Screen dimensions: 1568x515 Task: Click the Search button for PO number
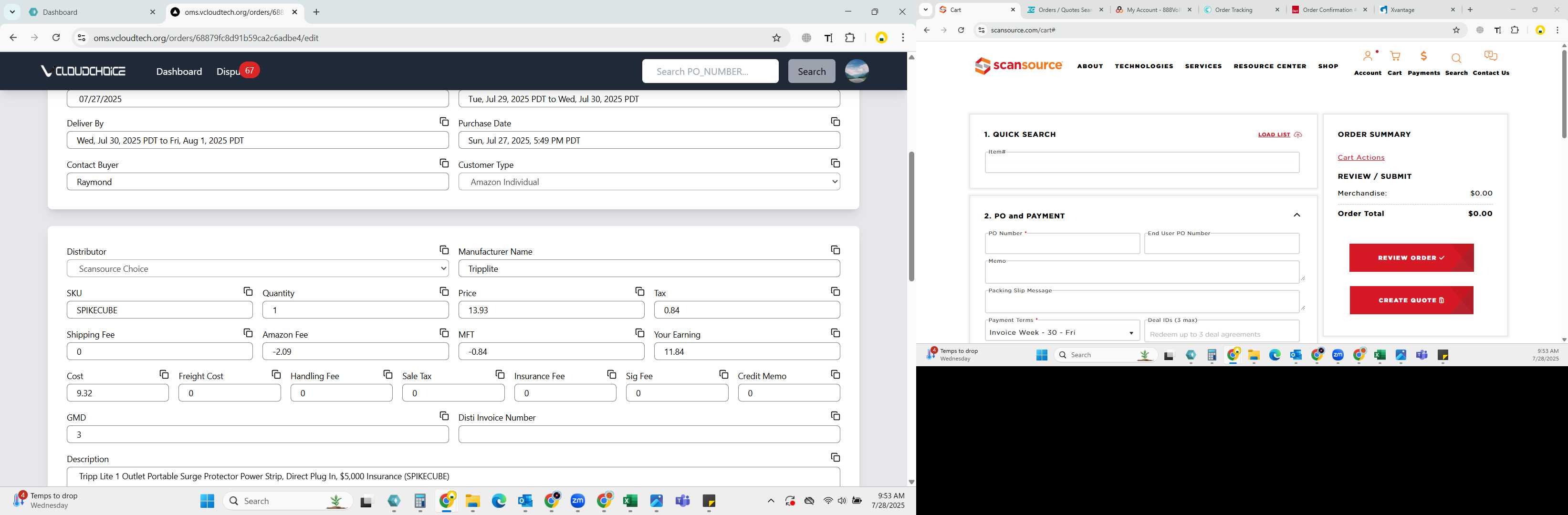coord(811,71)
